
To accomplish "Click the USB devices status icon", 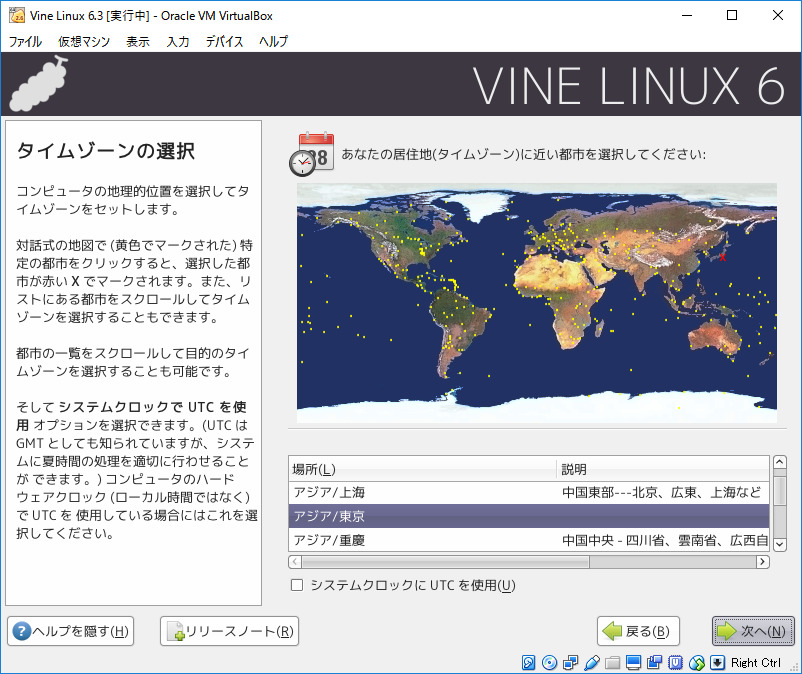I will [591, 663].
